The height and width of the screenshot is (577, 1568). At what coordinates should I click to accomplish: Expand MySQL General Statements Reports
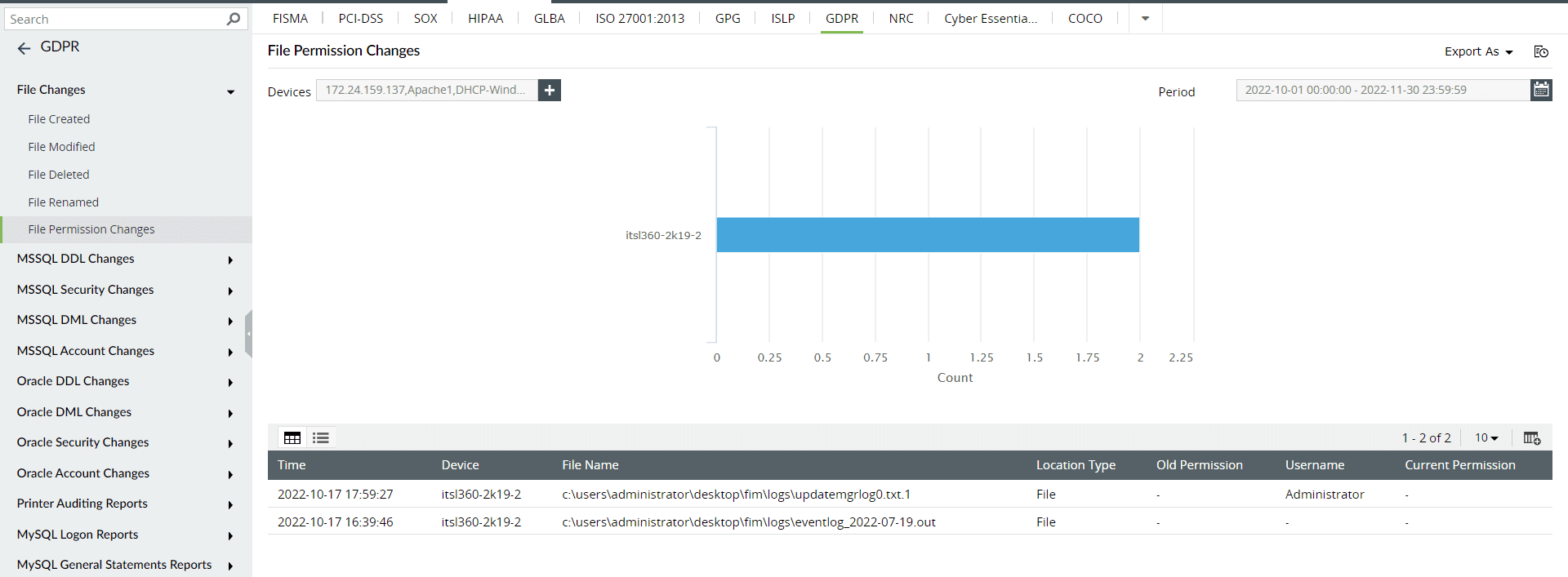click(x=231, y=566)
